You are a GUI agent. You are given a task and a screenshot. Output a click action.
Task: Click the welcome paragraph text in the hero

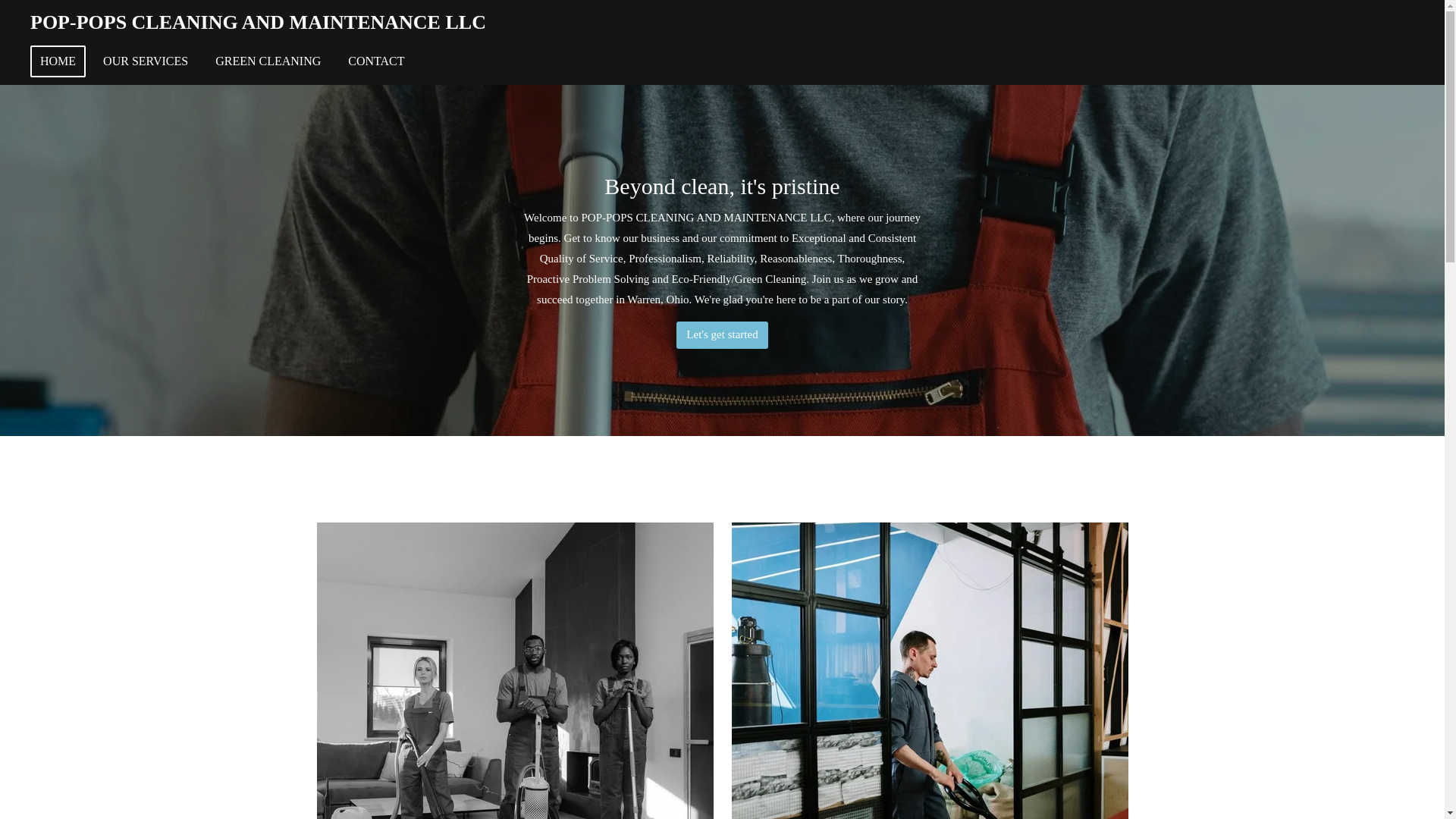pos(722,259)
